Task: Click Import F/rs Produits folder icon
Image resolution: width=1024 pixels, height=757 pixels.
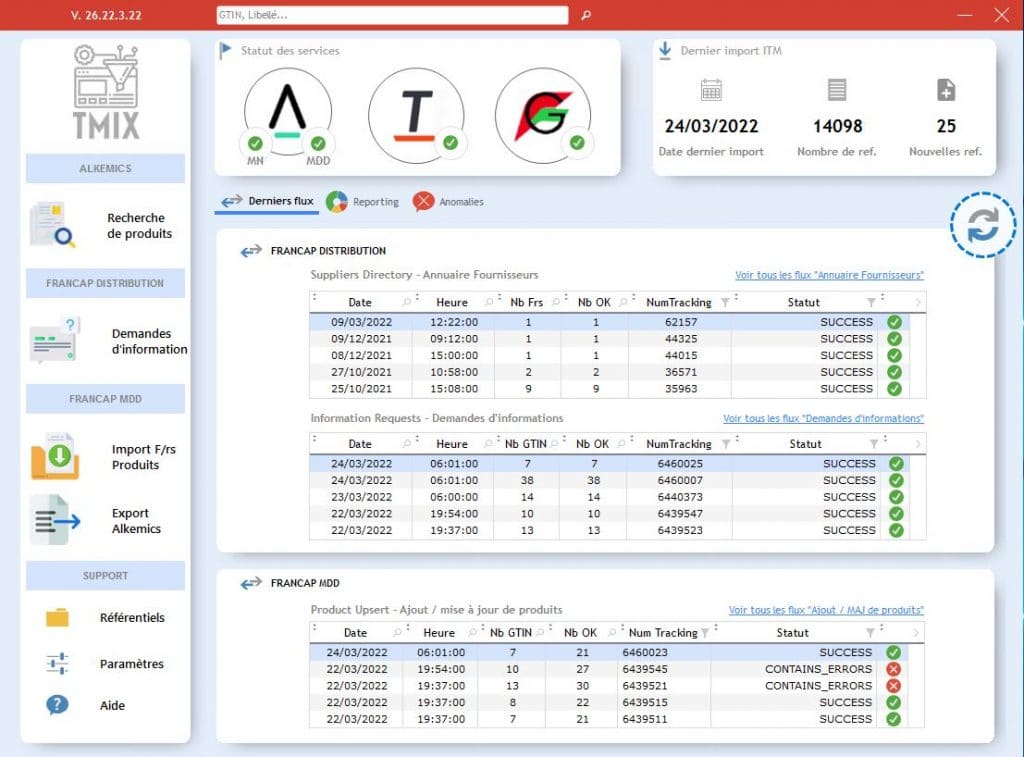Action: coord(54,457)
